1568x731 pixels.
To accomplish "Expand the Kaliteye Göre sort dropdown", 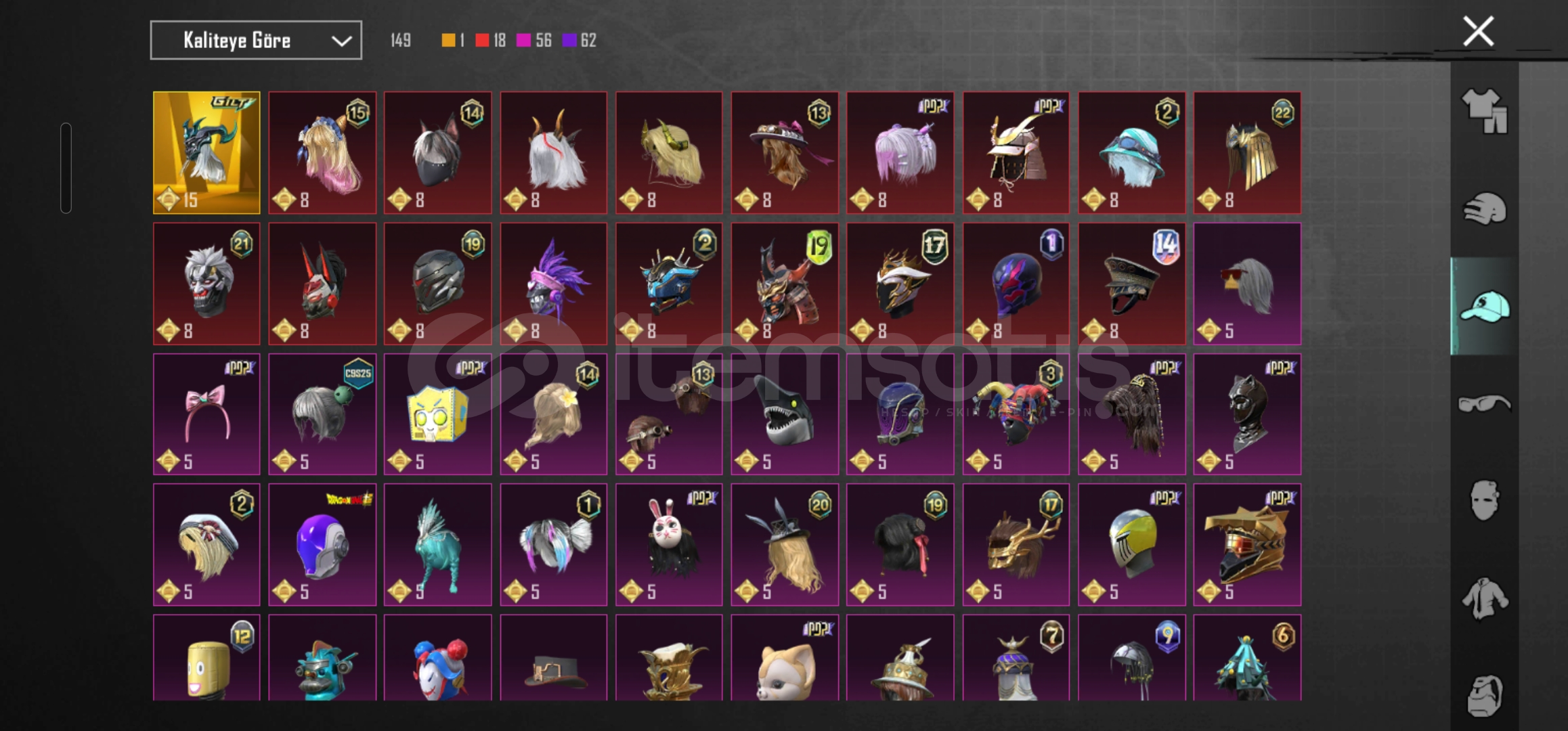I will [256, 41].
